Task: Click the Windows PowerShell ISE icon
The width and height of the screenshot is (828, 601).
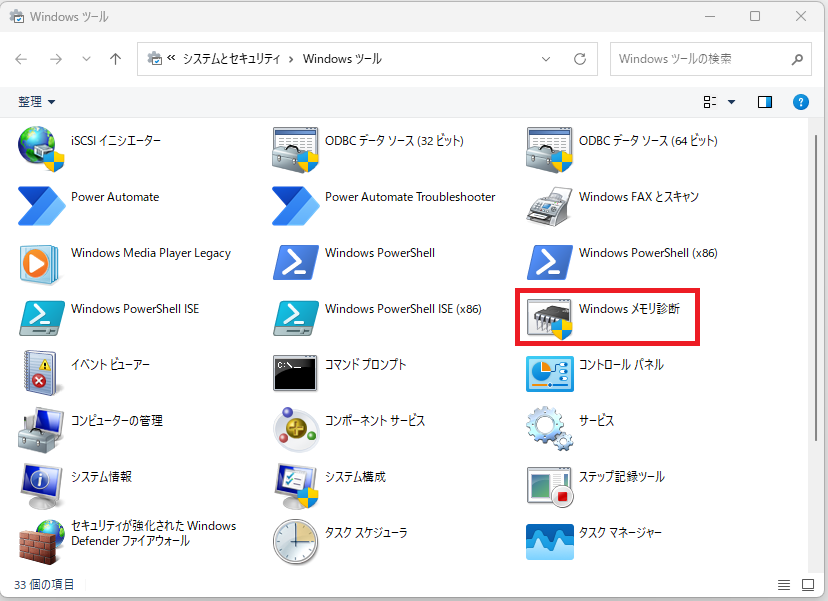Action: click(x=42, y=317)
